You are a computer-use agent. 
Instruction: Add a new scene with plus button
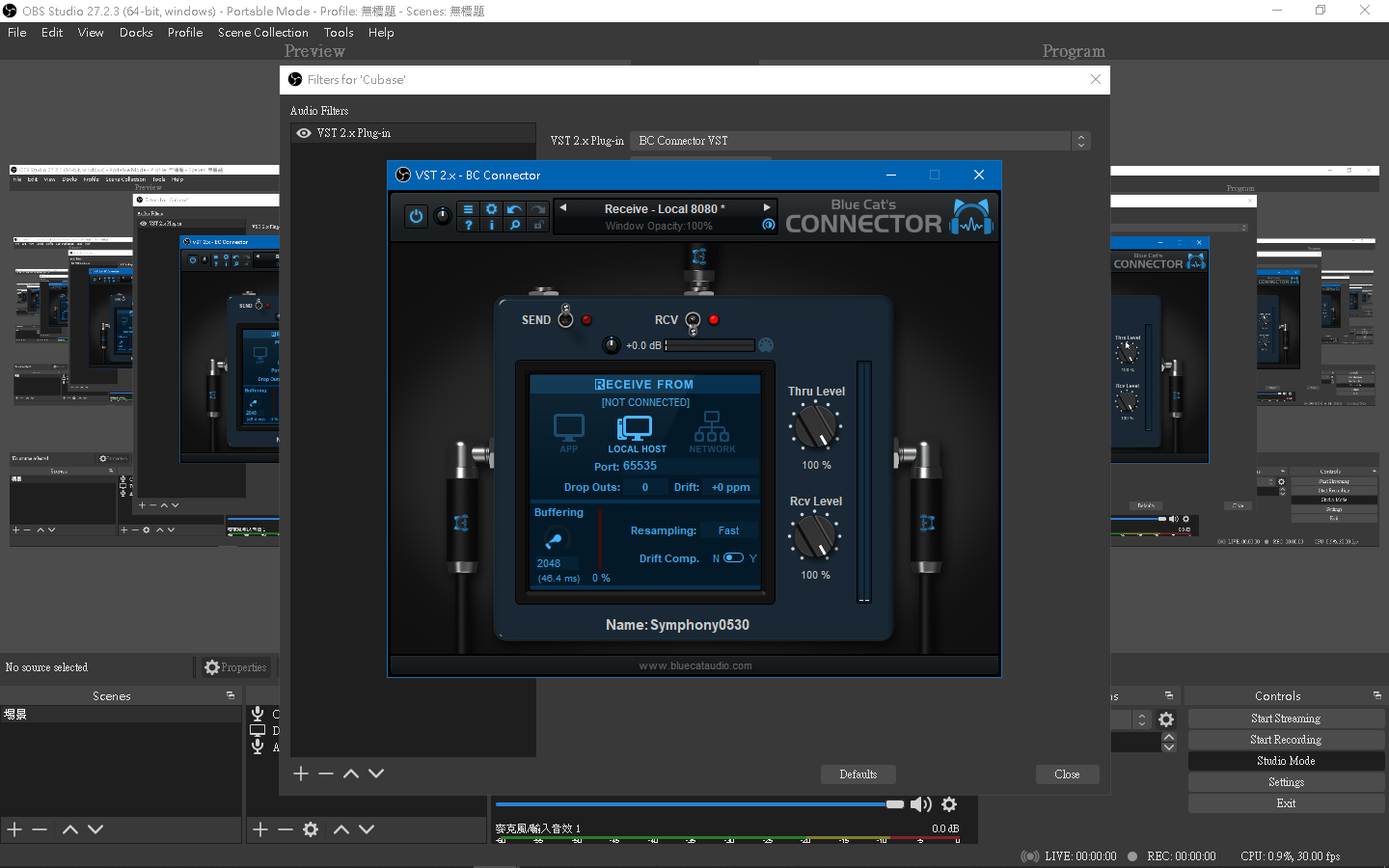point(14,829)
